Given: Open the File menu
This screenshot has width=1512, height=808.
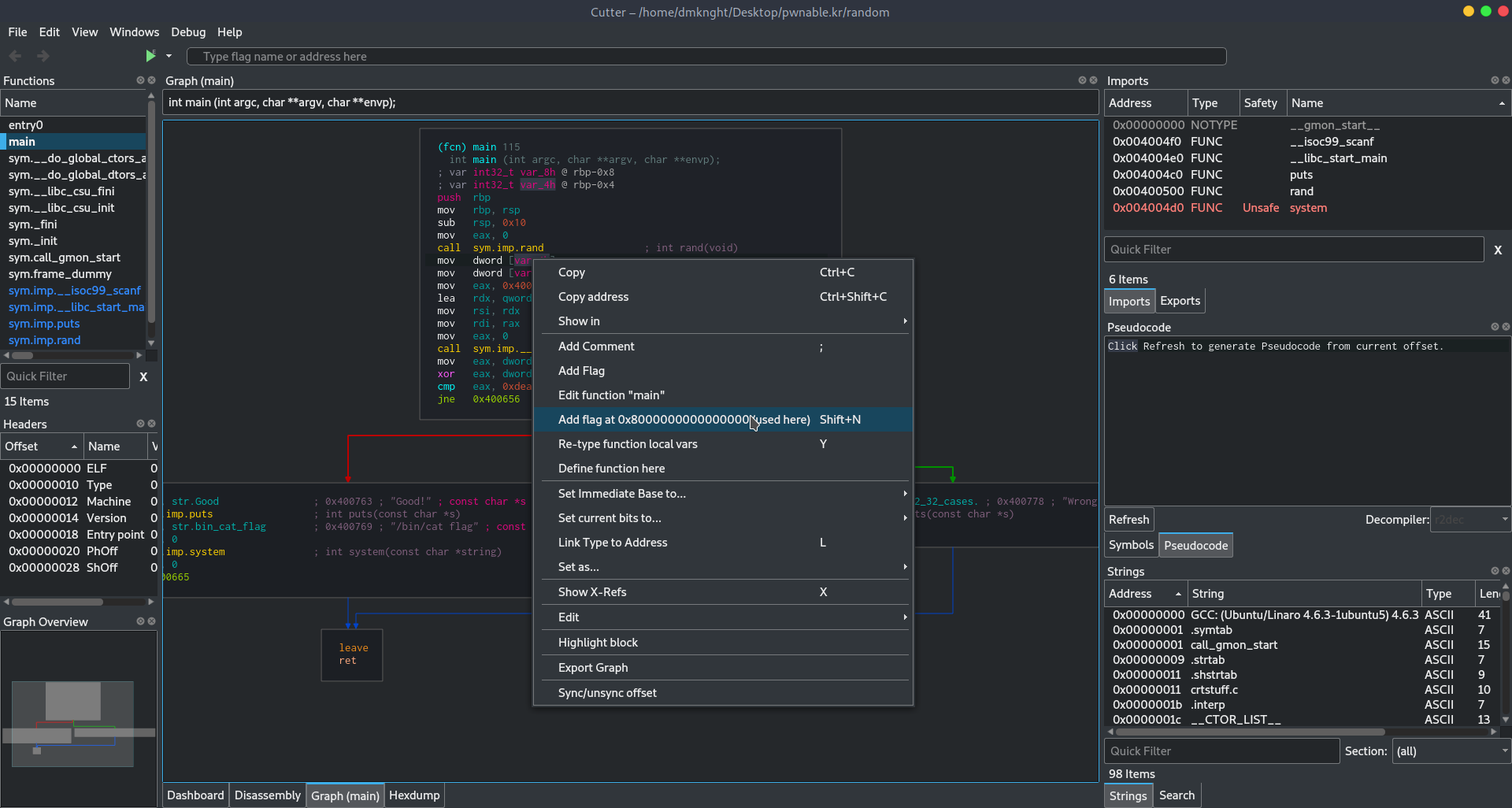Looking at the screenshot, I should [x=17, y=32].
